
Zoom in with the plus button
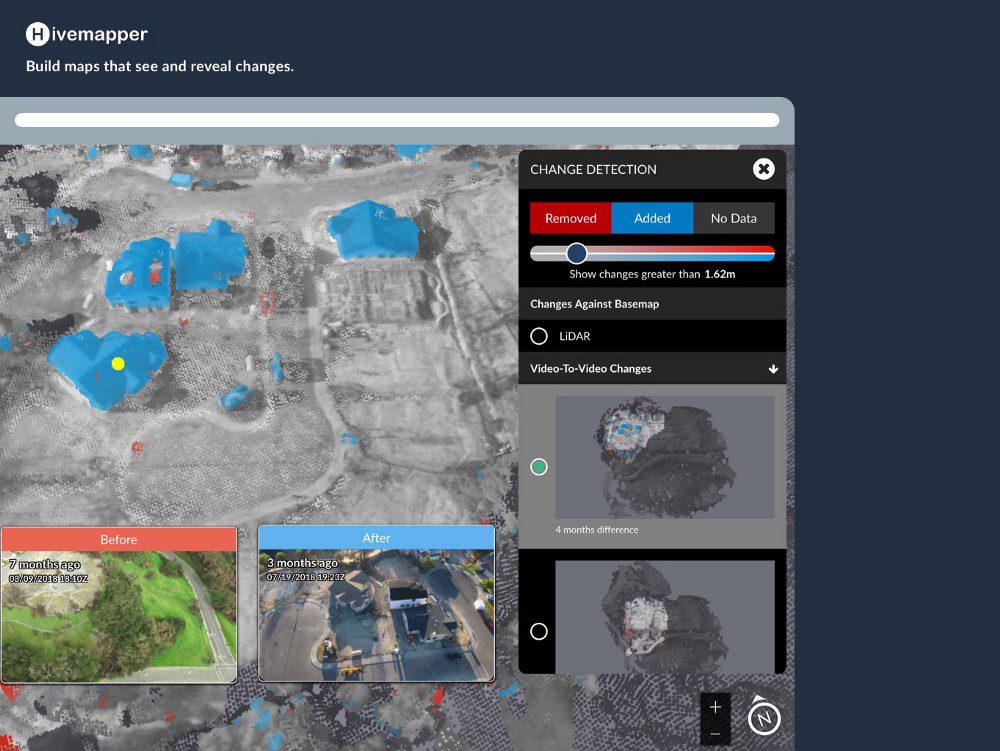pyautogui.click(x=715, y=707)
